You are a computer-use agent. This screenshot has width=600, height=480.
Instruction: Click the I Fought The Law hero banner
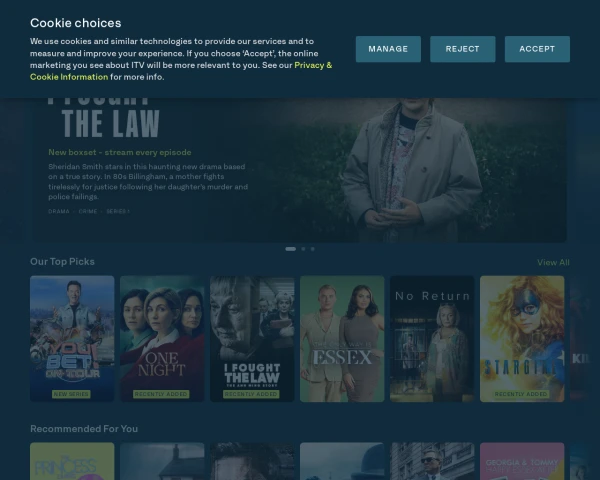click(x=299, y=170)
